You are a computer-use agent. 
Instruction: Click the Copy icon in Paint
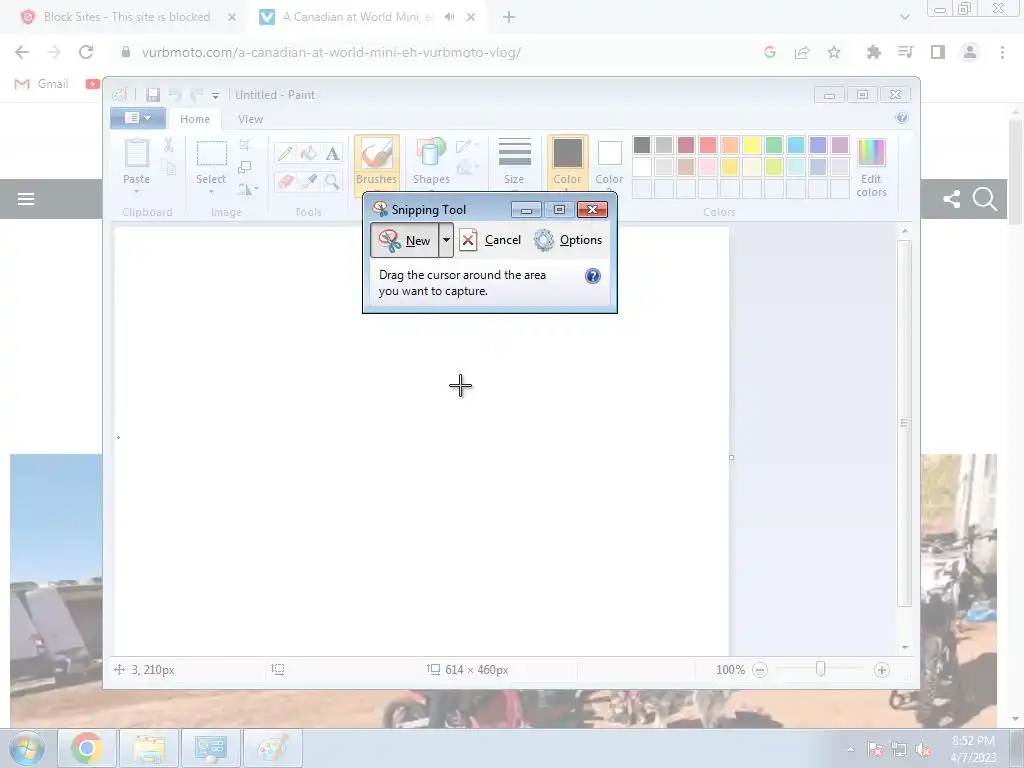tap(168, 168)
